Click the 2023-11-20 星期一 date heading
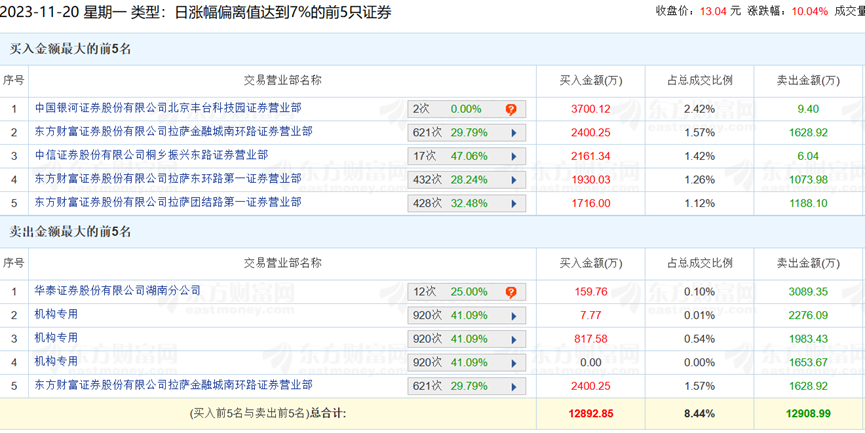 63,12
